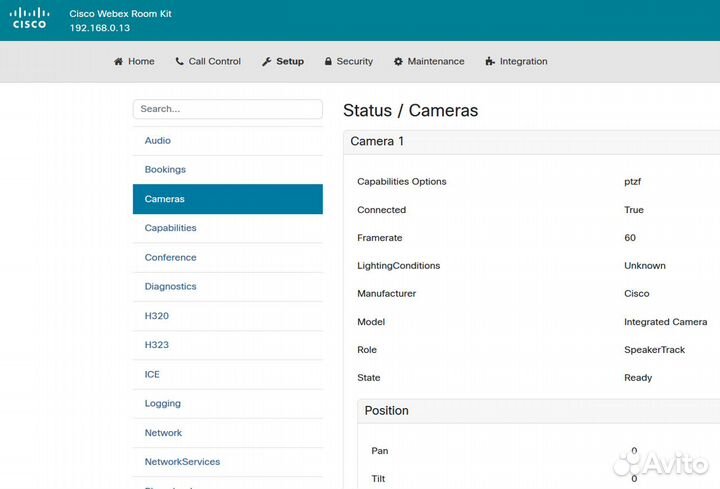Open Capabilities status section
Viewport: 720px width, 489px height.
228,228
